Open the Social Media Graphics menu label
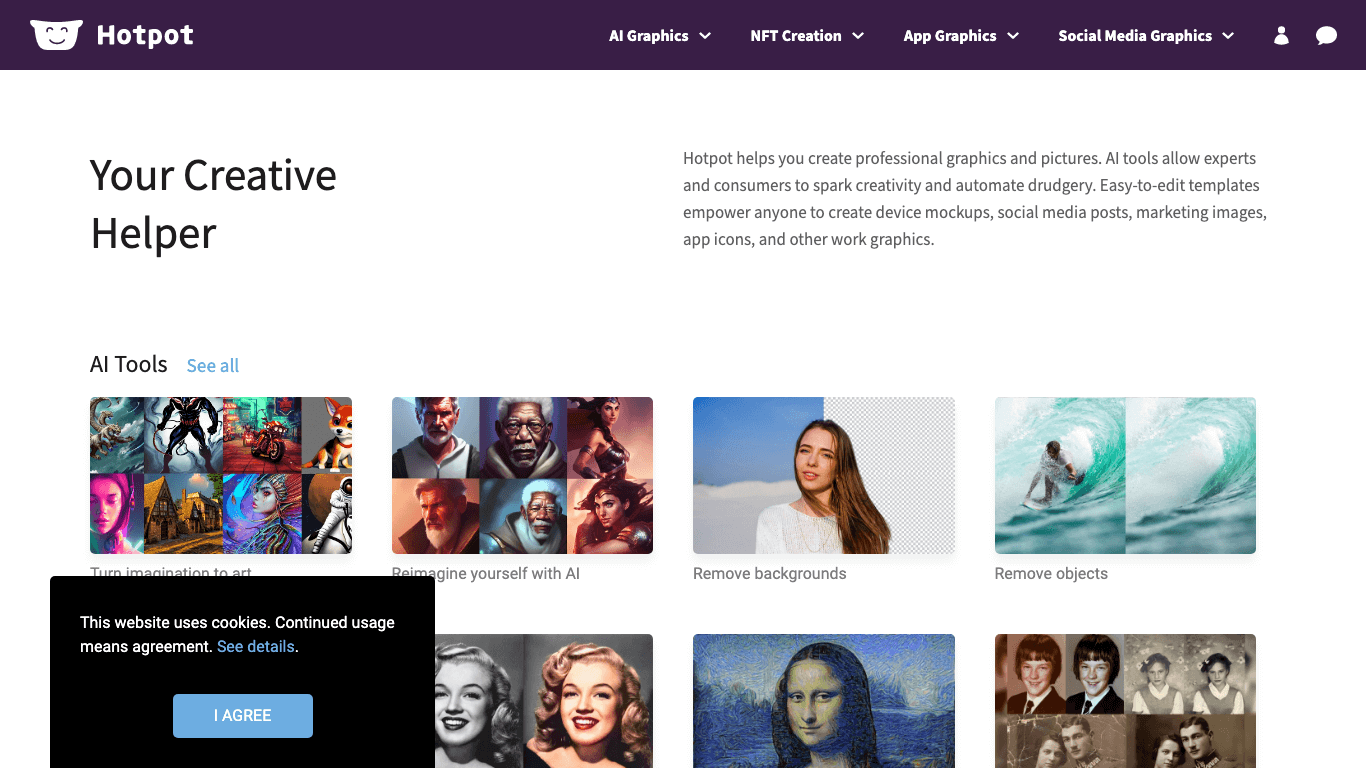The height and width of the screenshot is (768, 1366). pyautogui.click(x=1134, y=36)
